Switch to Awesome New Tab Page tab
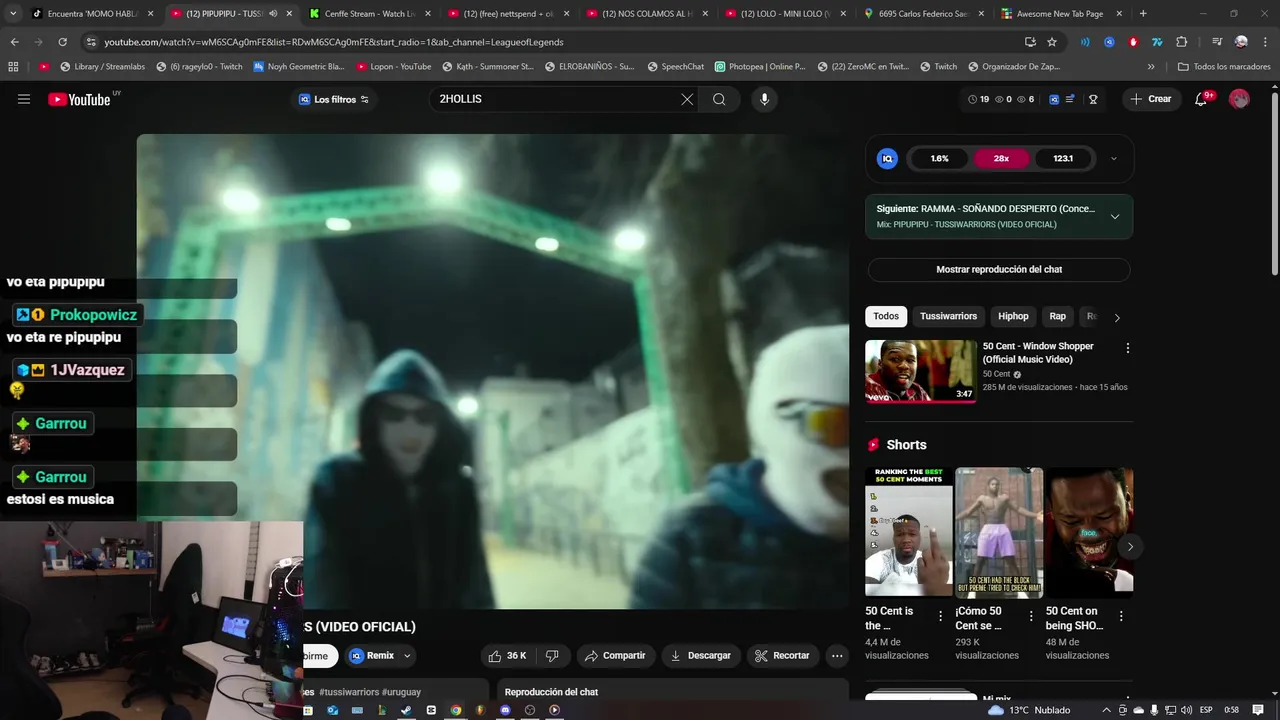Screen dimensions: 1280x720 click(1059, 14)
